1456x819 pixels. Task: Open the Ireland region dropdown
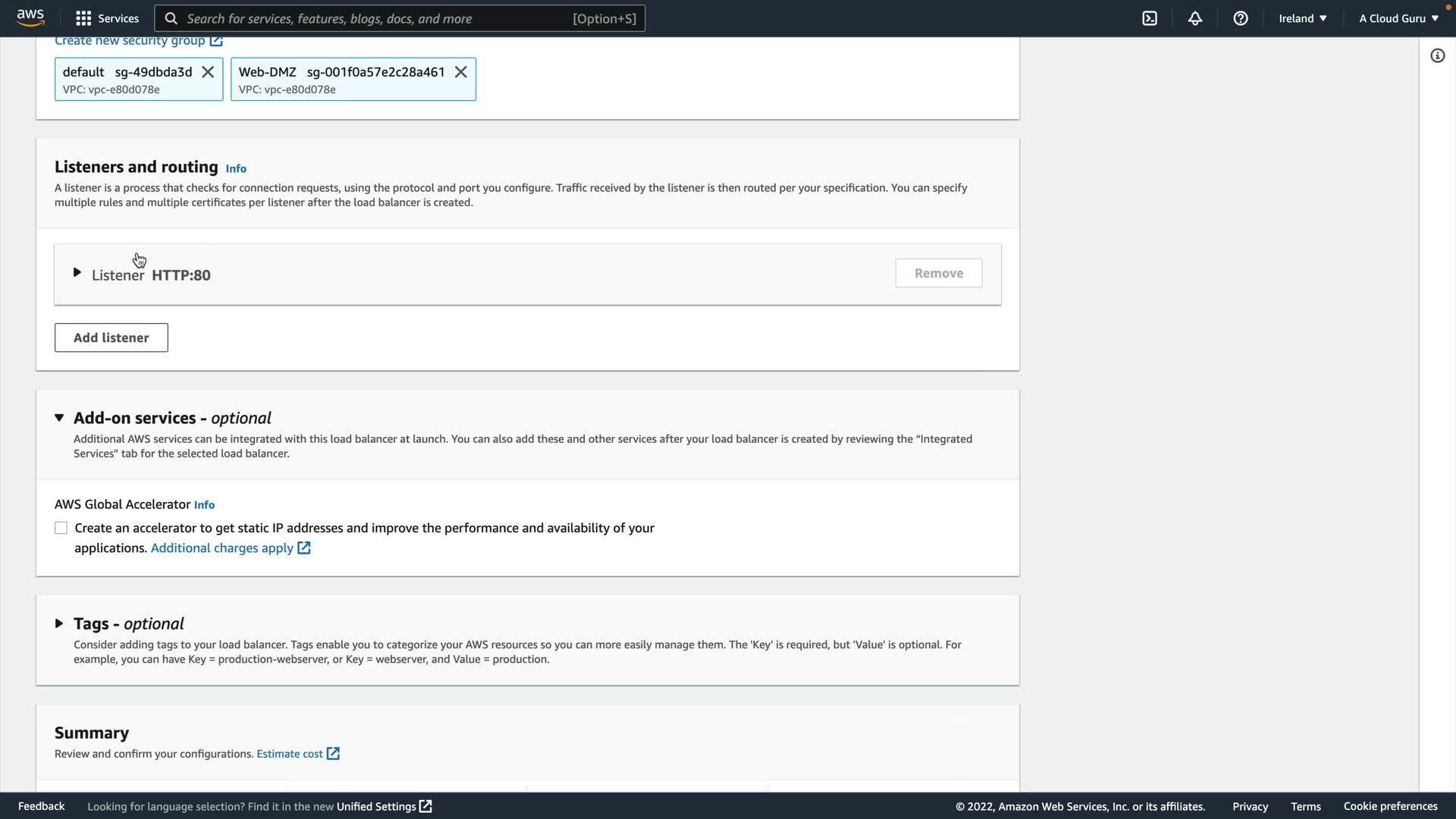[x=1302, y=18]
